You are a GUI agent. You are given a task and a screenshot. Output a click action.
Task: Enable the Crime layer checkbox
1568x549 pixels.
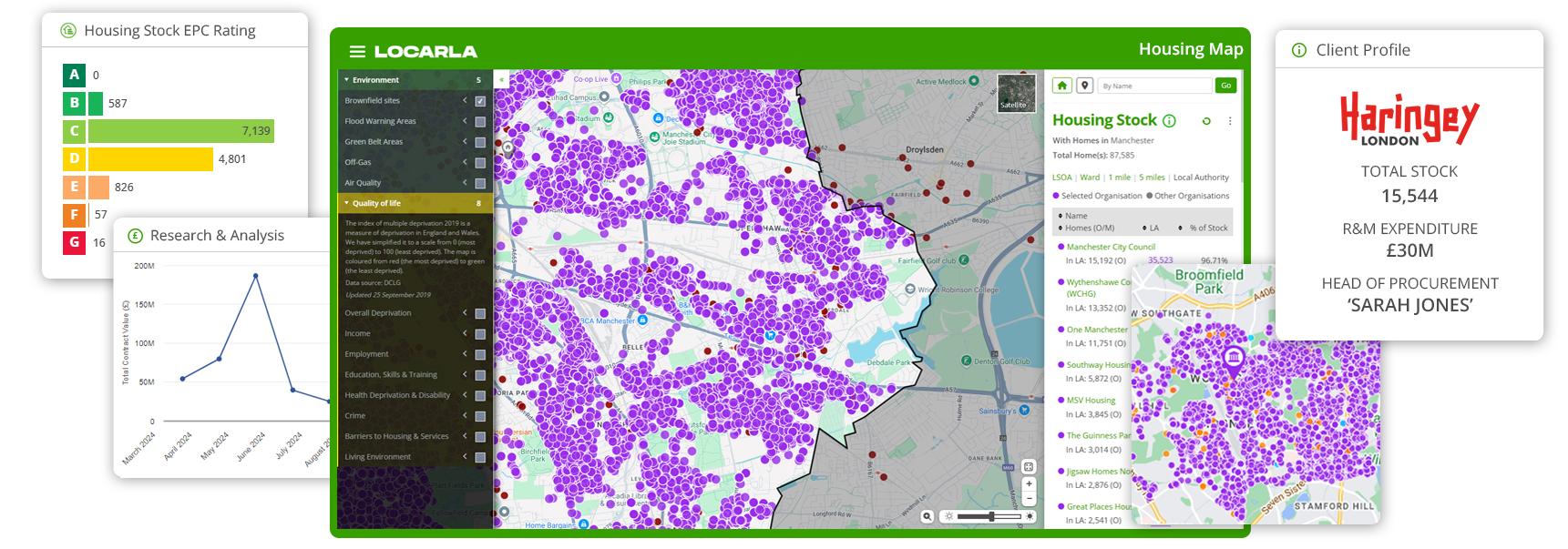480,416
